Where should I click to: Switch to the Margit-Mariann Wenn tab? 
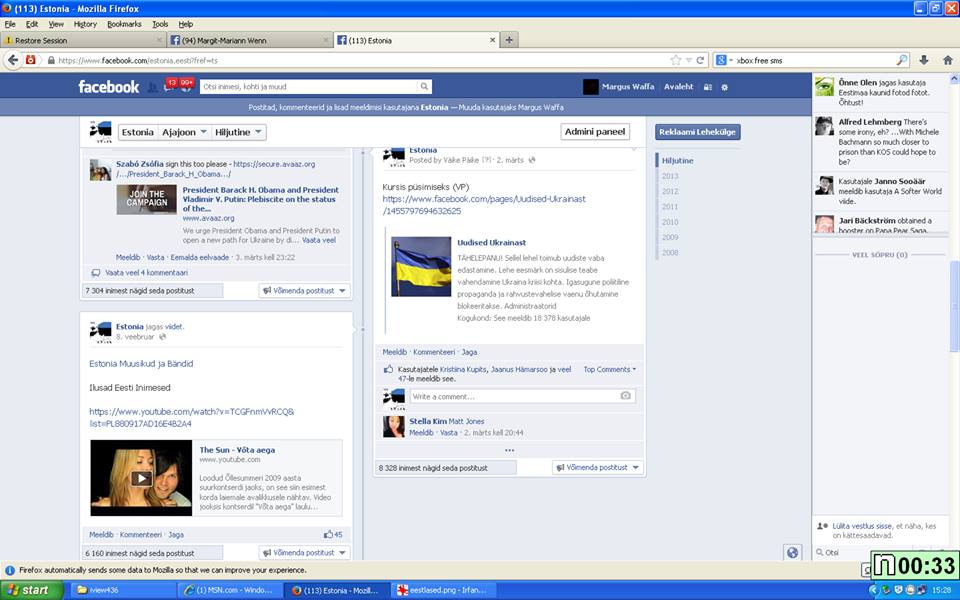point(249,40)
